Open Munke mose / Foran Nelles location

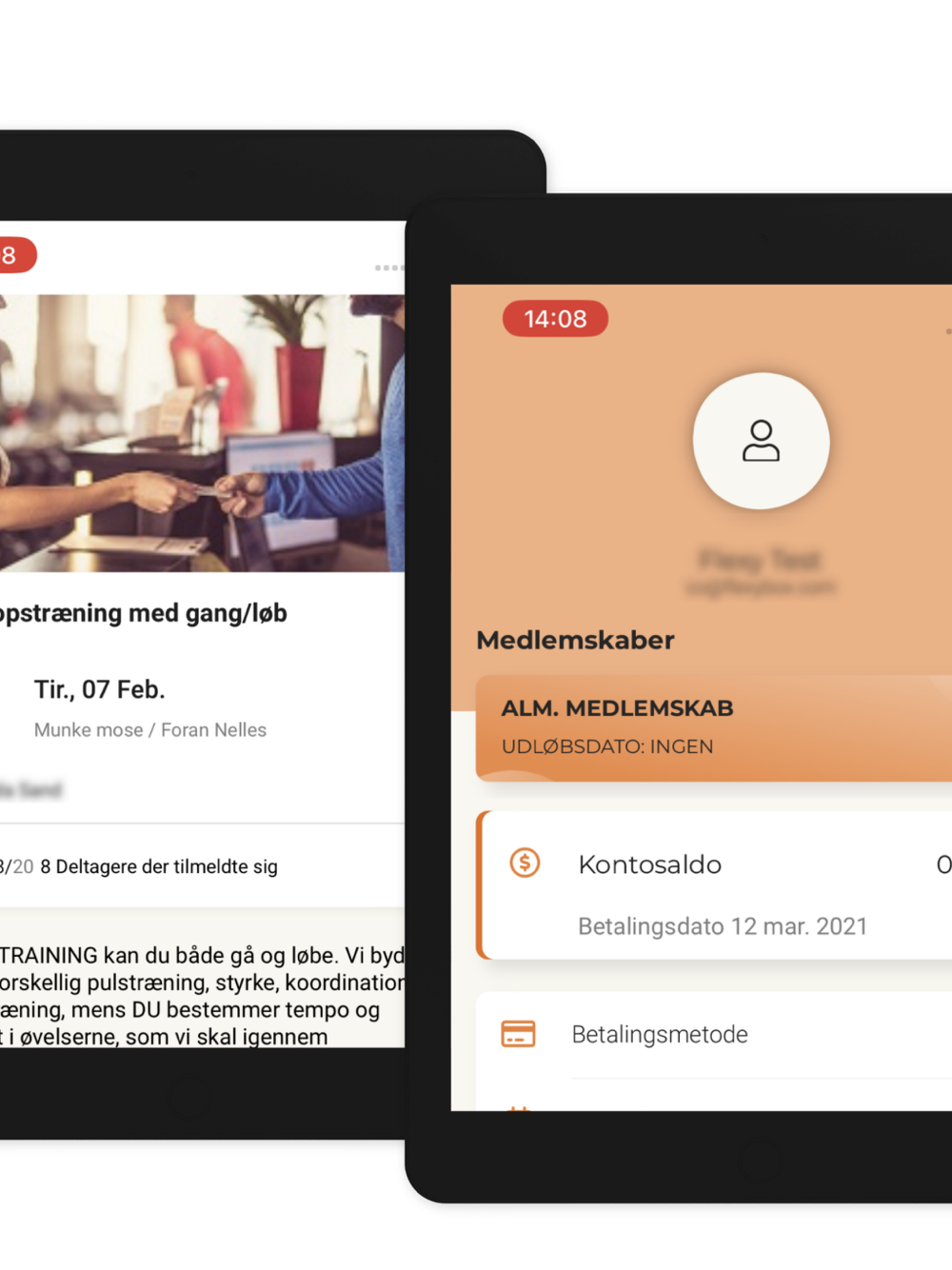click(x=150, y=730)
